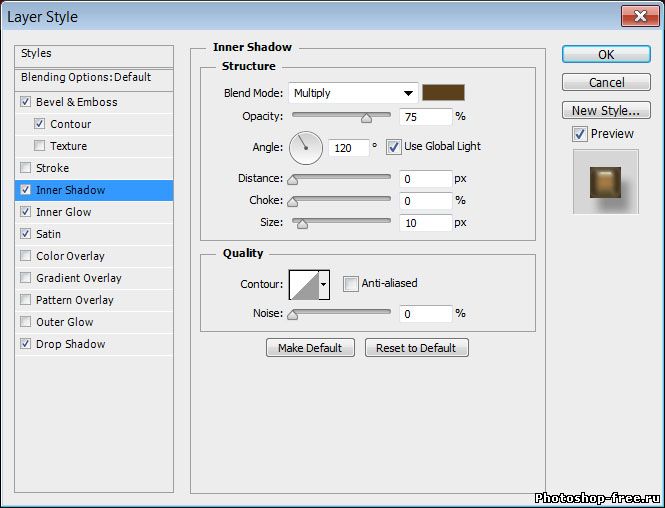The width and height of the screenshot is (665, 508).
Task: Turn on the Outer Glow checkbox
Action: click(26, 322)
